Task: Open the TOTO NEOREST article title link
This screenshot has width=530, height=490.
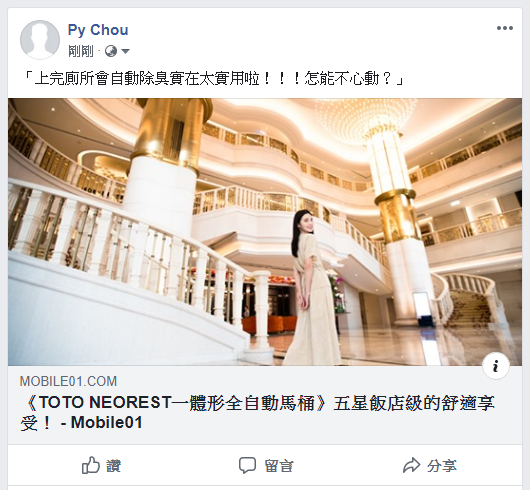Action: pos(257,413)
